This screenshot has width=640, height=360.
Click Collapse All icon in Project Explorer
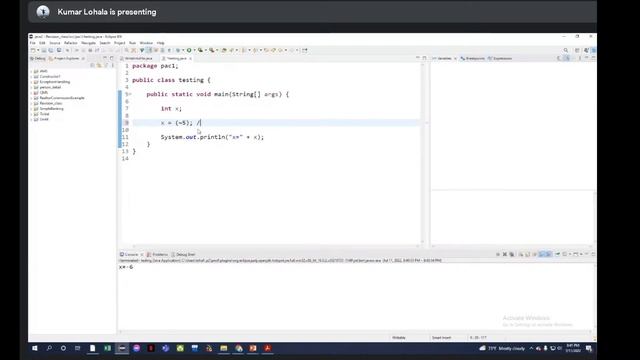click(92, 65)
